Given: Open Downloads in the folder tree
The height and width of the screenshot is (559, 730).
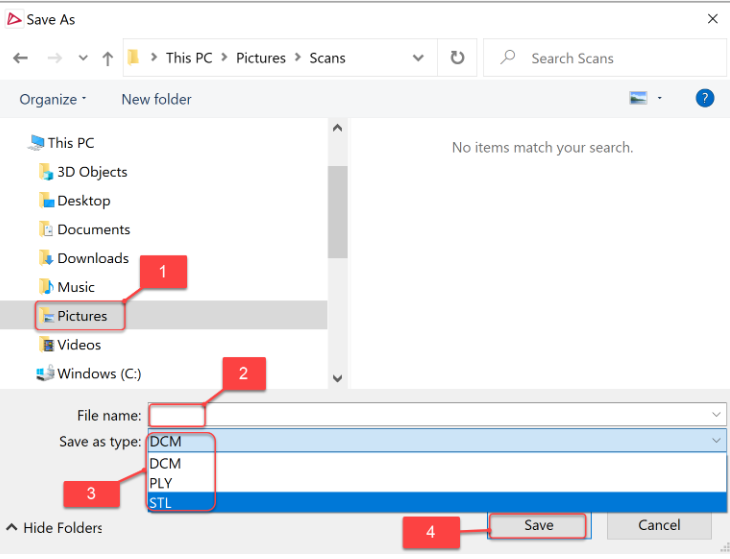Looking at the screenshot, I should pyautogui.click(x=84, y=258).
